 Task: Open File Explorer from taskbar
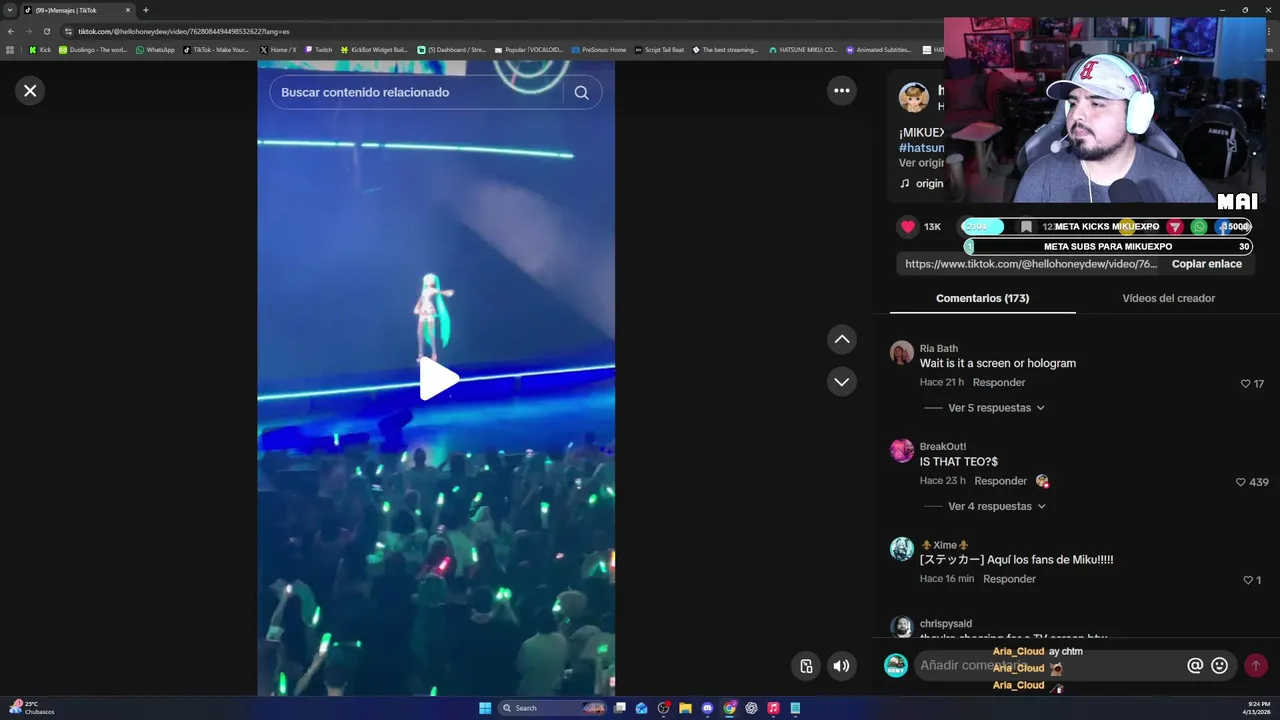tap(685, 708)
